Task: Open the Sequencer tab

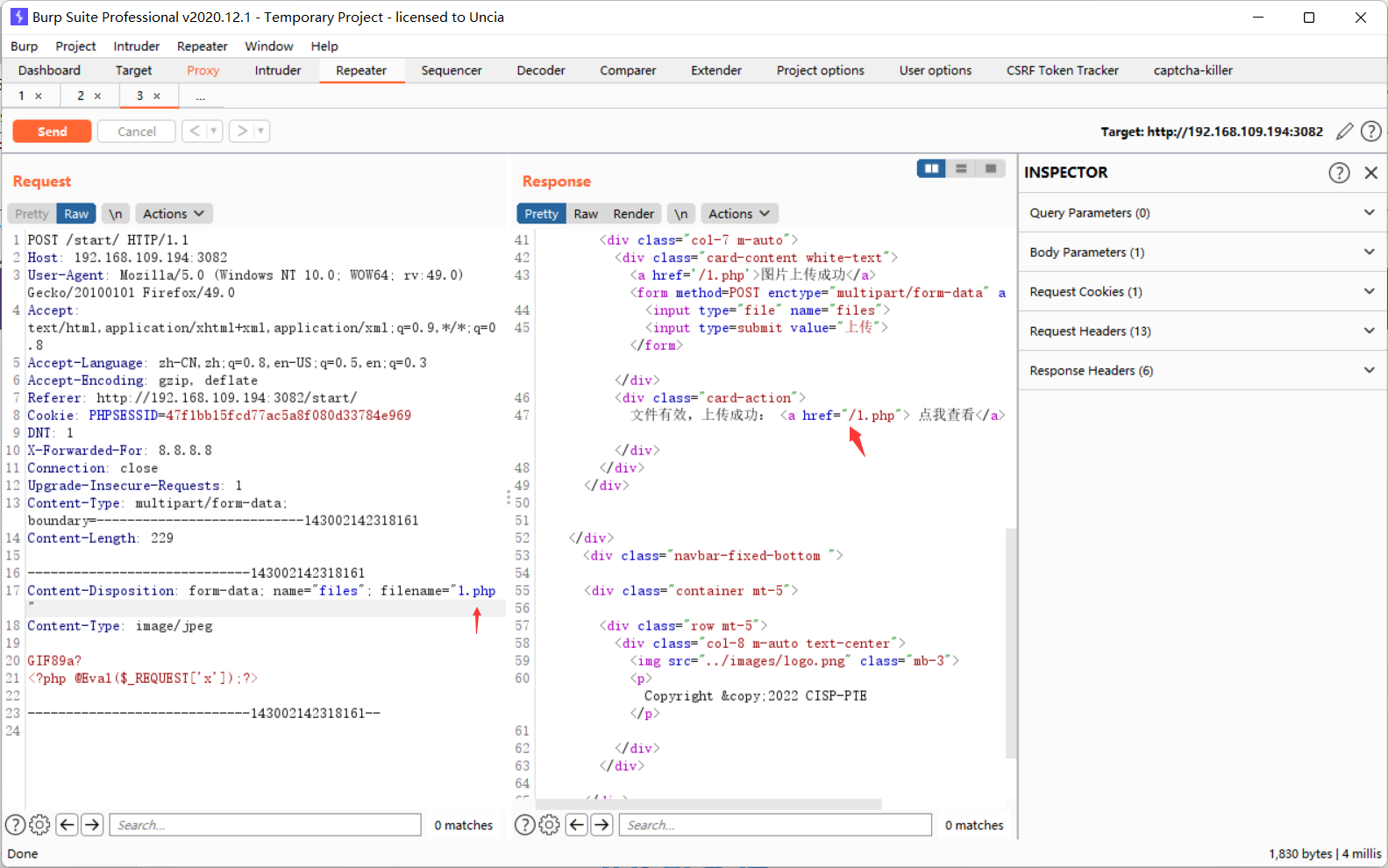Action: point(452,71)
